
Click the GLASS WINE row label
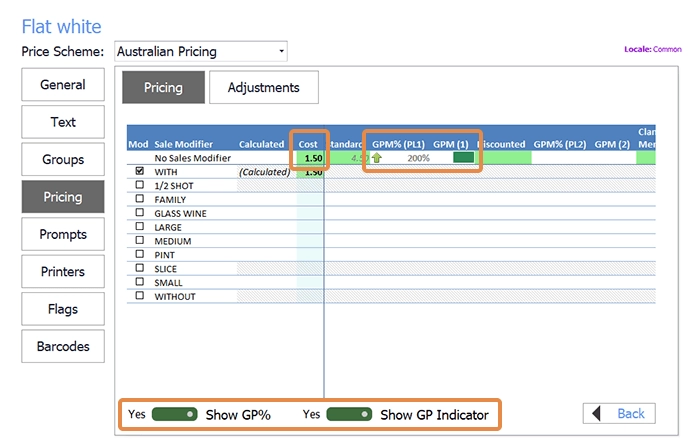coord(180,213)
